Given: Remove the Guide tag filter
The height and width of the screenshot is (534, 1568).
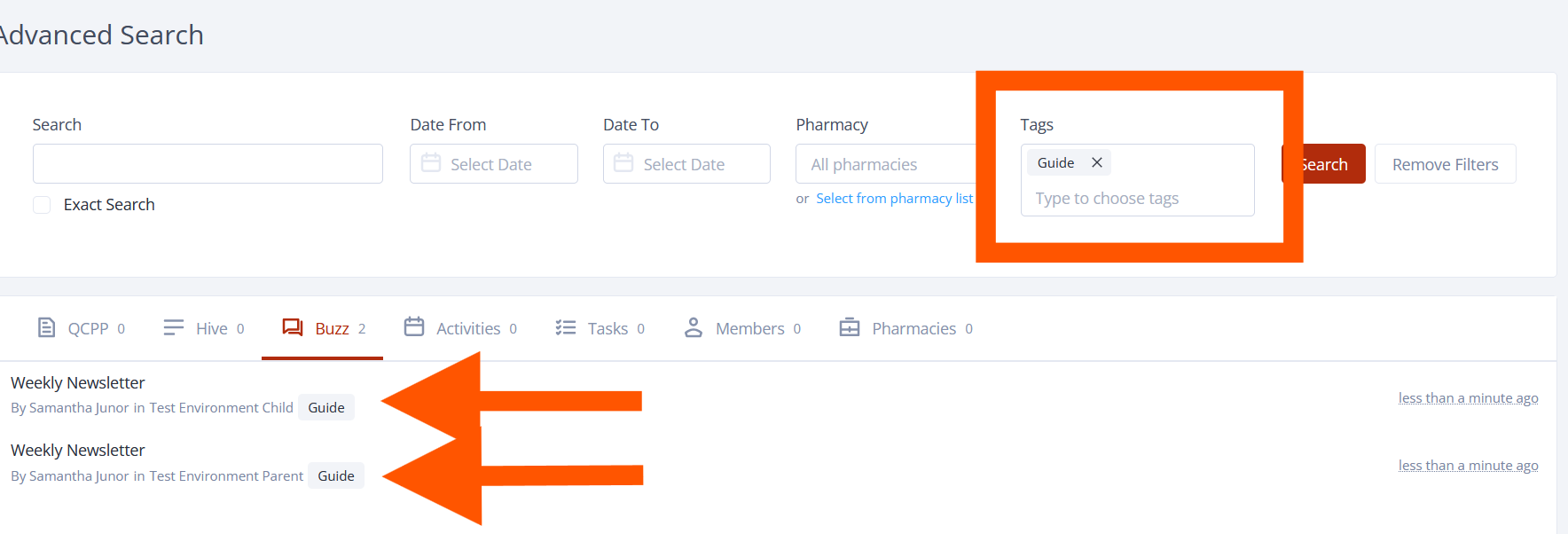Looking at the screenshot, I should (x=1097, y=162).
